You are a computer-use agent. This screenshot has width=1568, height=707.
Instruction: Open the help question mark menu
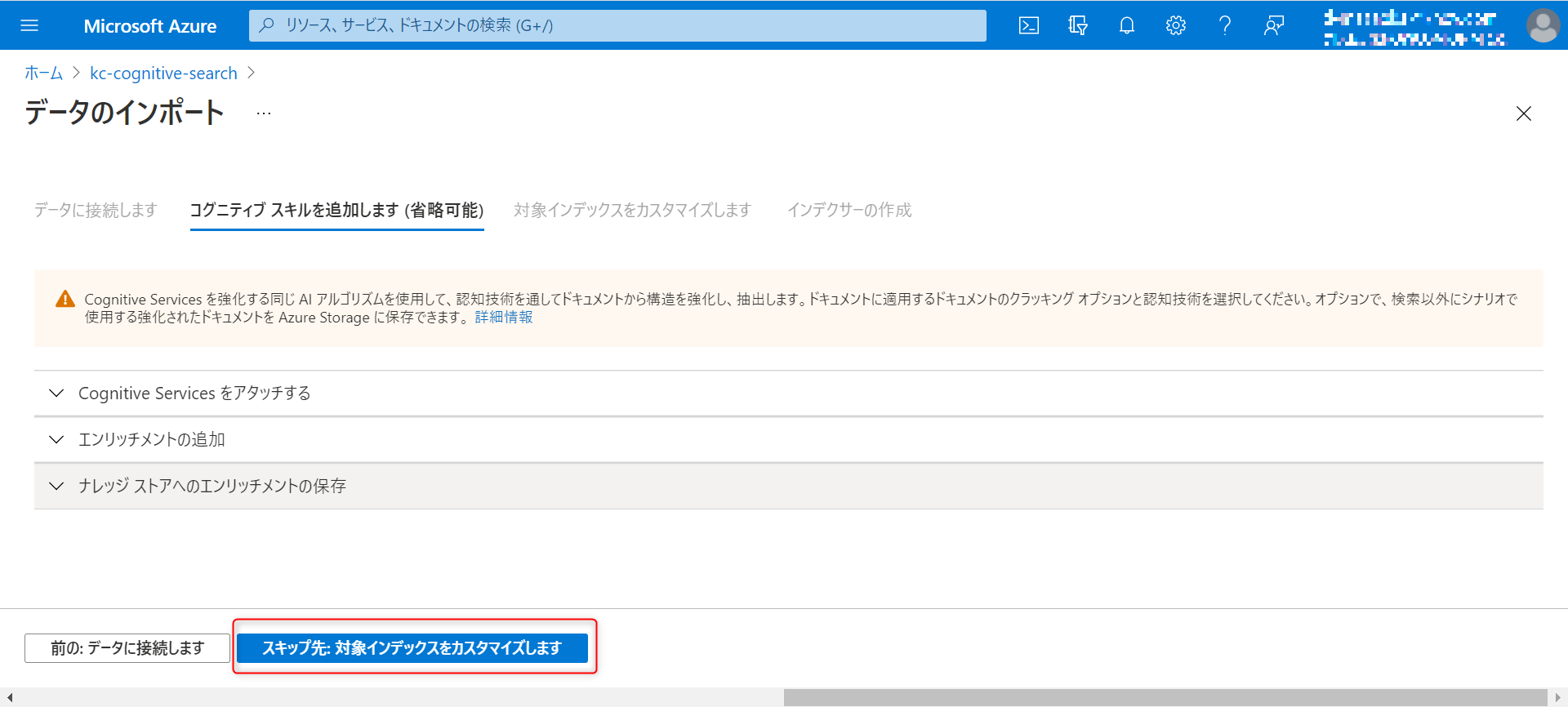point(1225,25)
